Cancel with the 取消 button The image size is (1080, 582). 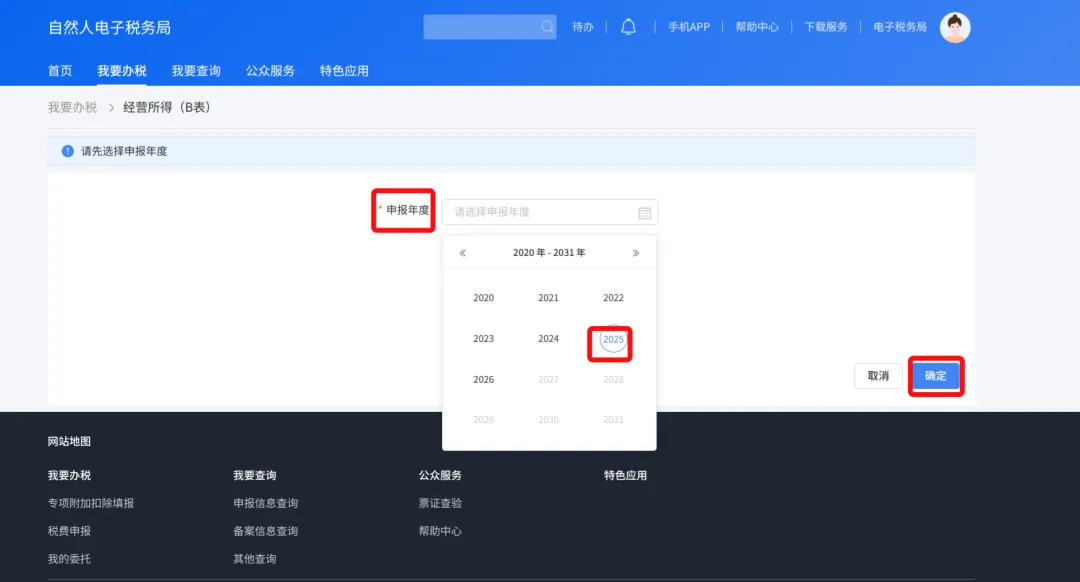(877, 375)
